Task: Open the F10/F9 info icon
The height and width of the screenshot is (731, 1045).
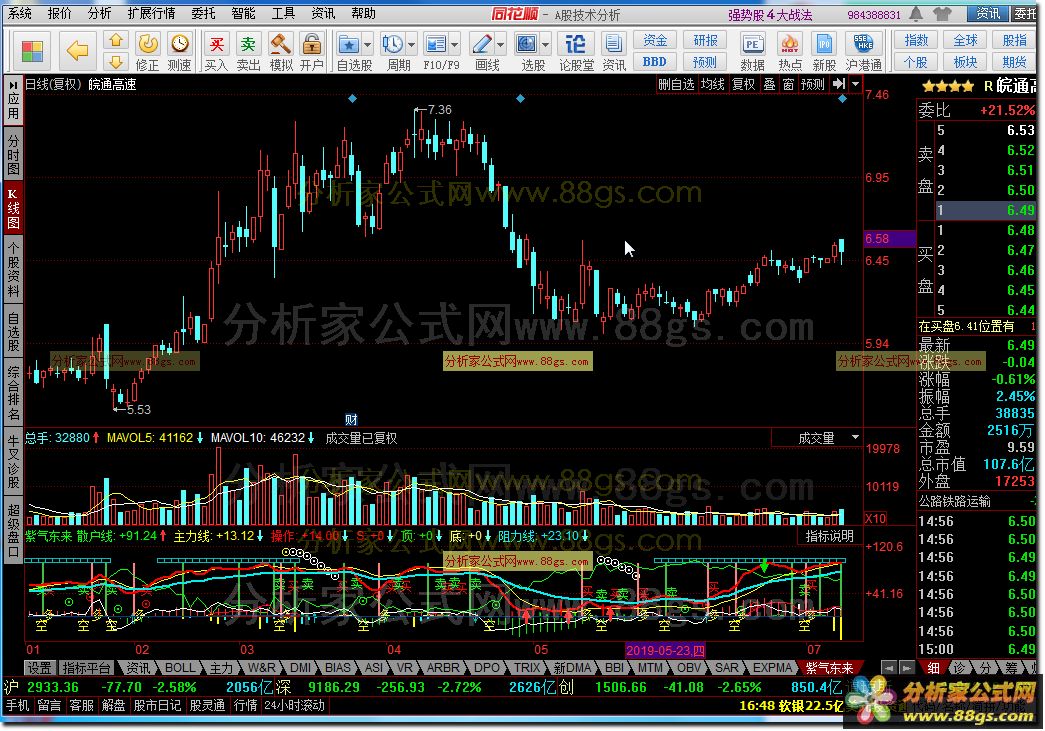Action: point(435,45)
